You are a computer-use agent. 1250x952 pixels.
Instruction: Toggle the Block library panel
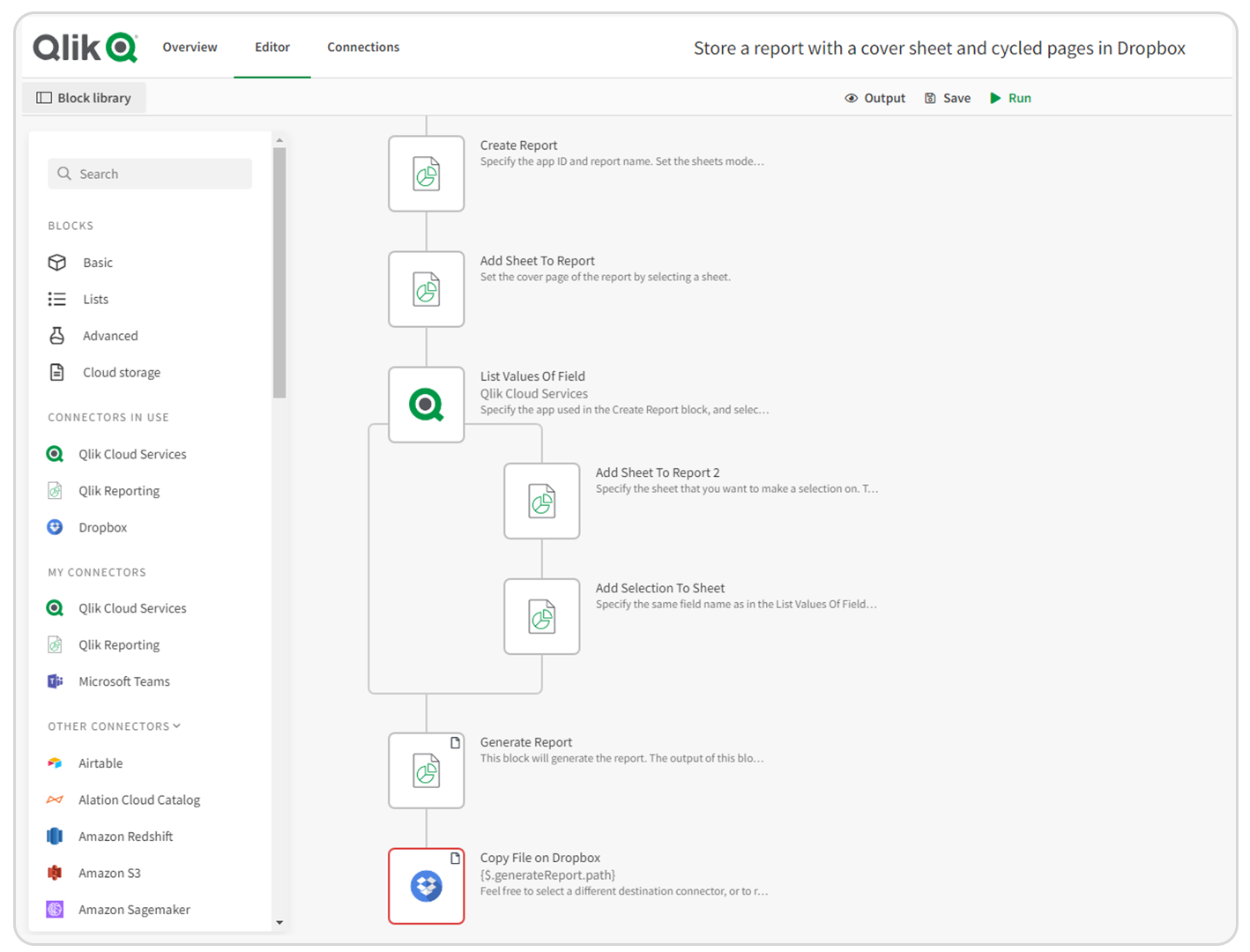[84, 98]
